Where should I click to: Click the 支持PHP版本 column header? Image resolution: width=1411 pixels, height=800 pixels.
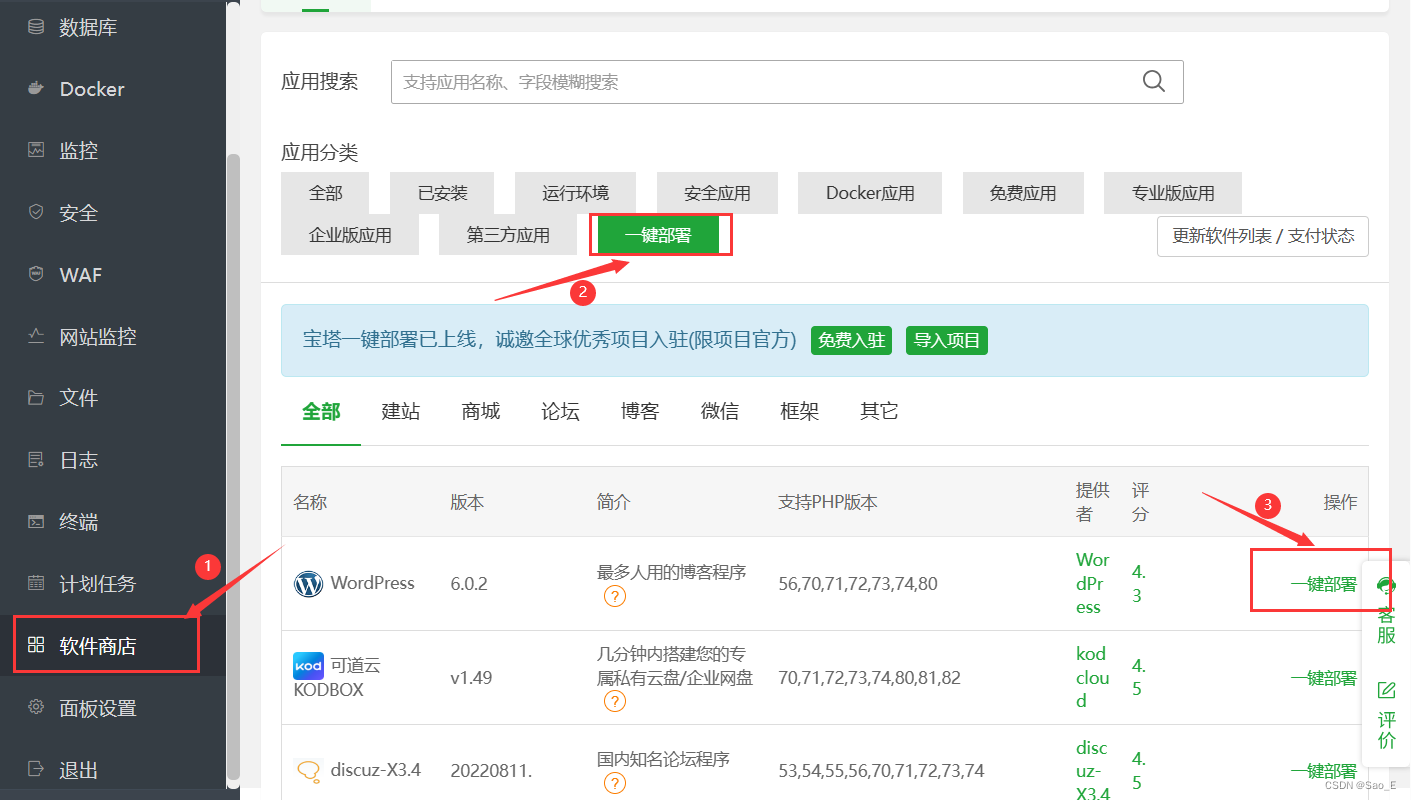(x=828, y=502)
